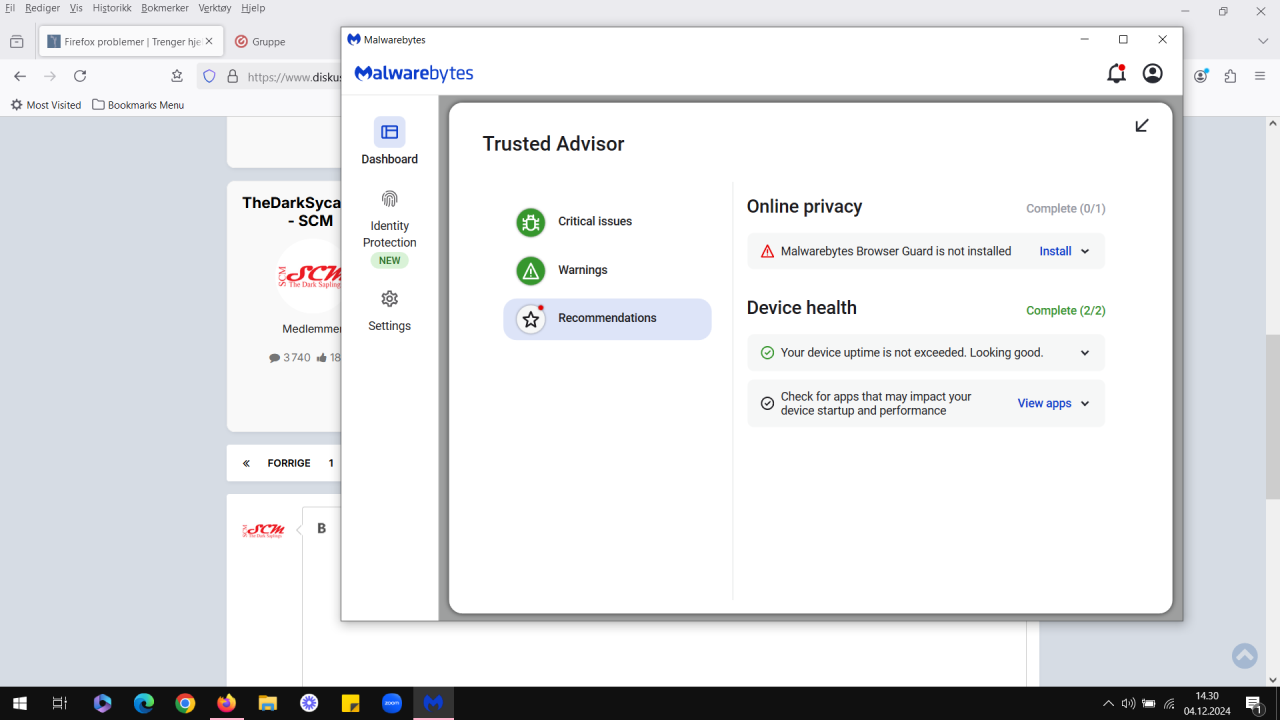Open Malwarebytes notifications bell
1280x720 pixels.
(x=1116, y=74)
